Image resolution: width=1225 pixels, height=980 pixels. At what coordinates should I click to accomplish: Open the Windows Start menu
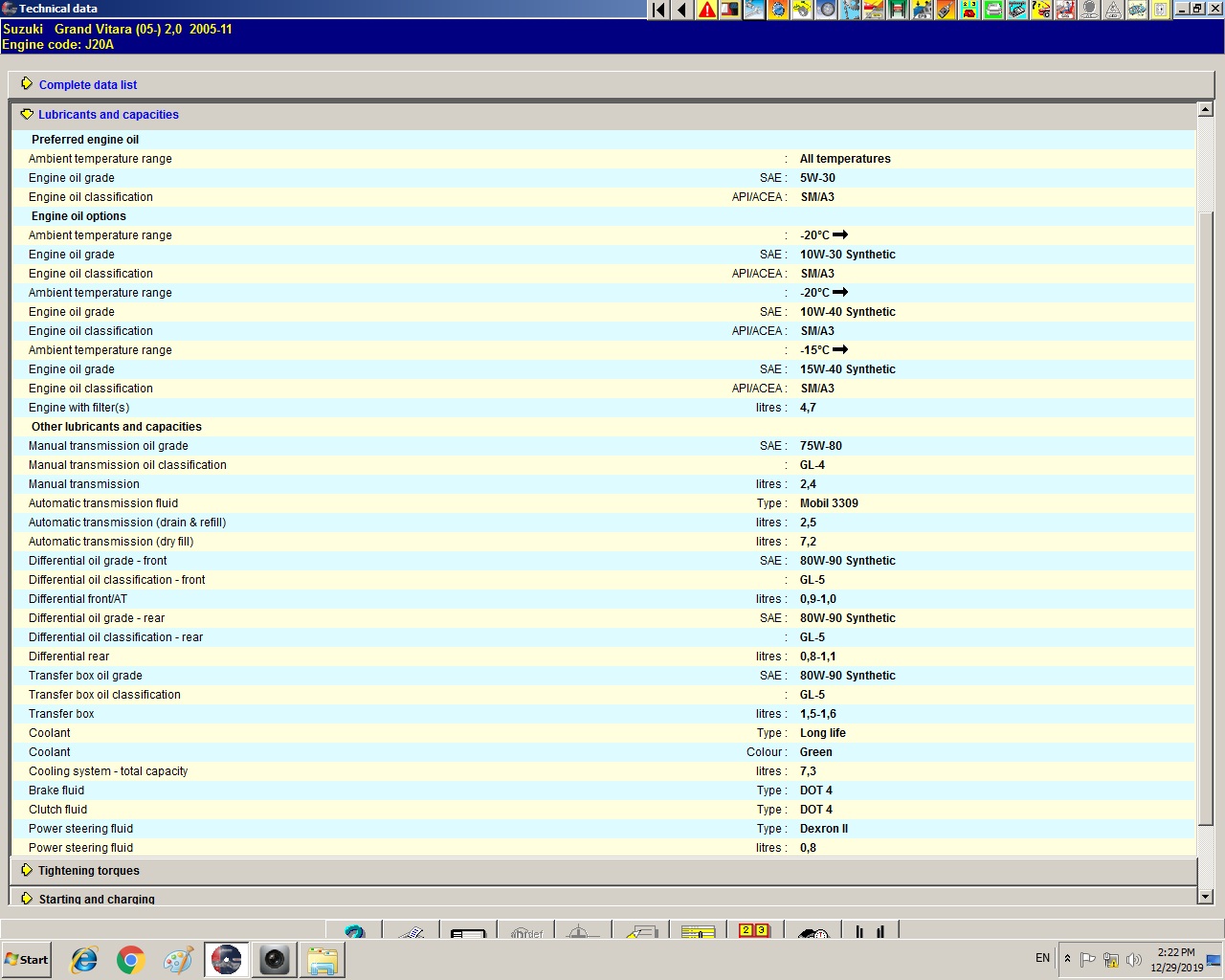tap(27, 960)
